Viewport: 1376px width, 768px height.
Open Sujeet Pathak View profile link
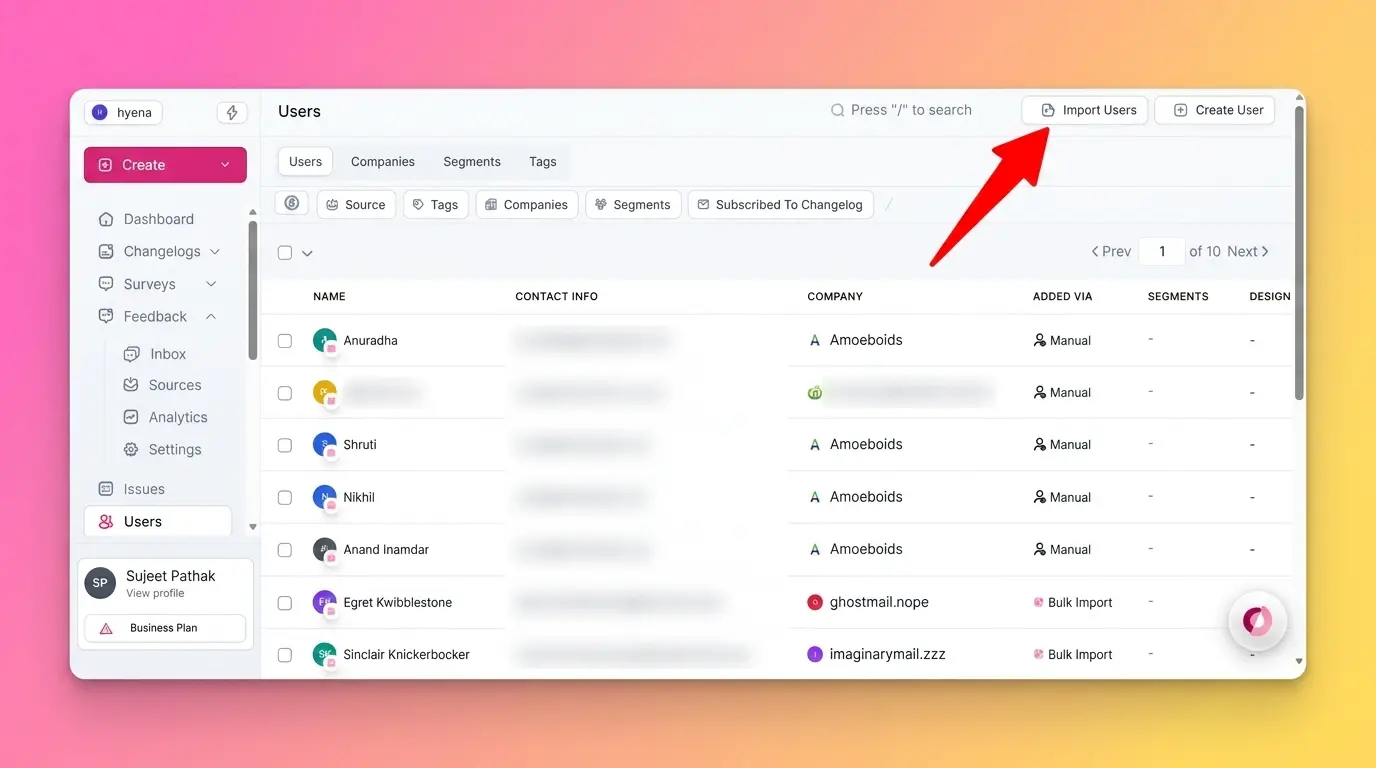(155, 593)
